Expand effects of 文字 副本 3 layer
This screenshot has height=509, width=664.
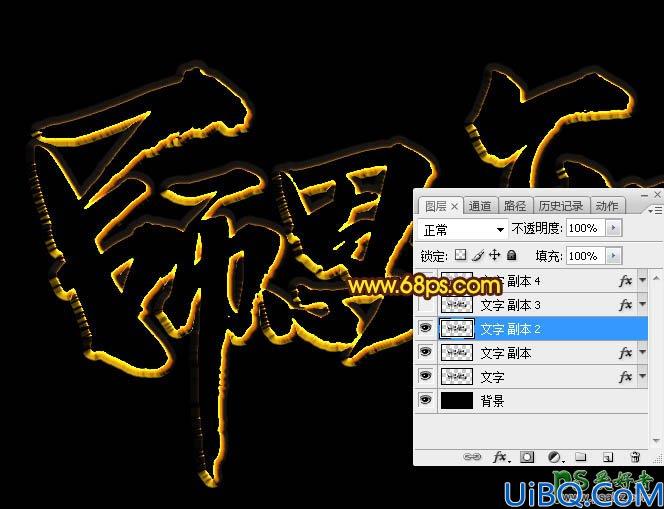click(x=642, y=304)
